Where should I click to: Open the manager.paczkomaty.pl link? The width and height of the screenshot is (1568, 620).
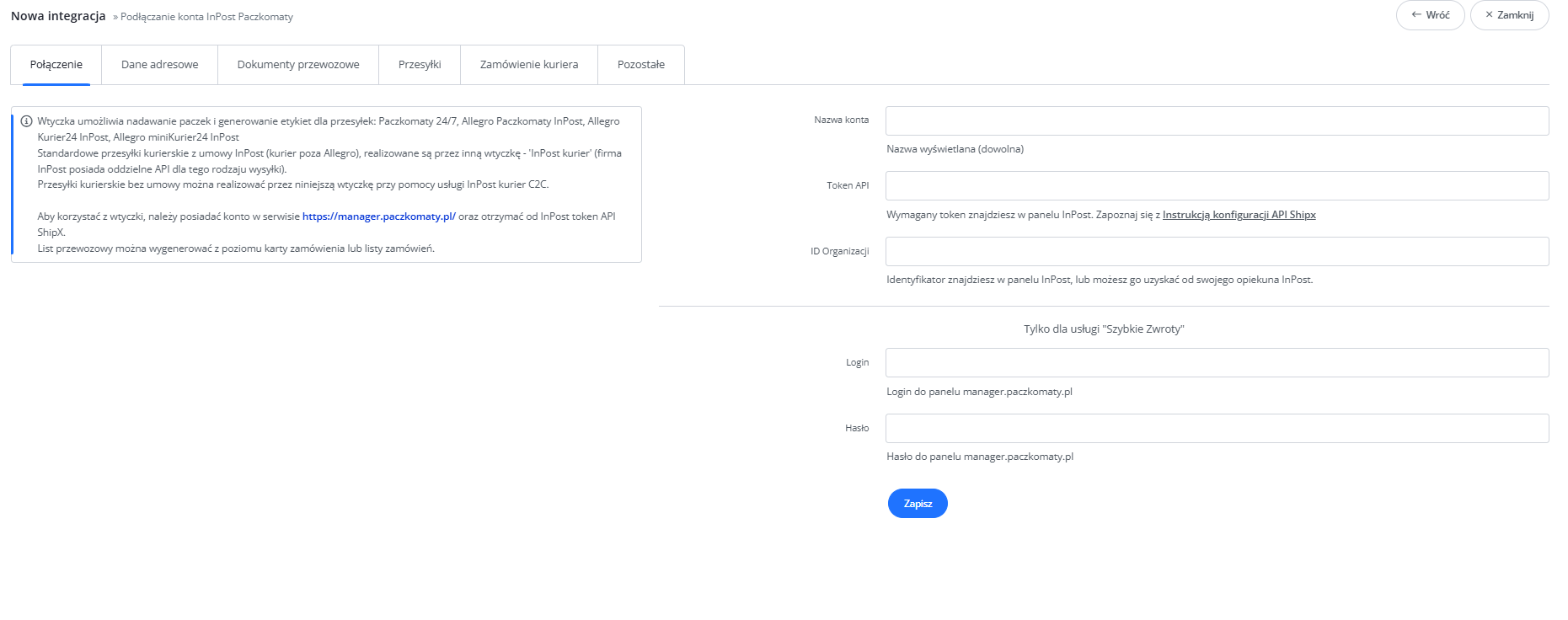(378, 216)
